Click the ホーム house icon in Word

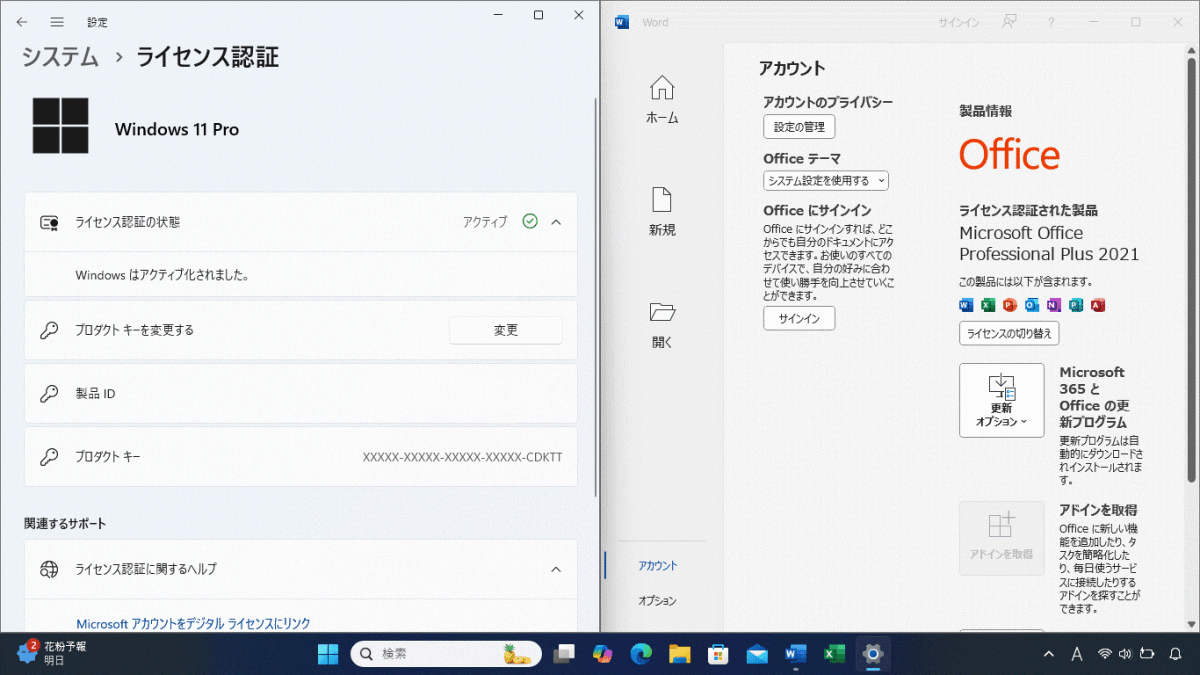pyautogui.click(x=662, y=88)
